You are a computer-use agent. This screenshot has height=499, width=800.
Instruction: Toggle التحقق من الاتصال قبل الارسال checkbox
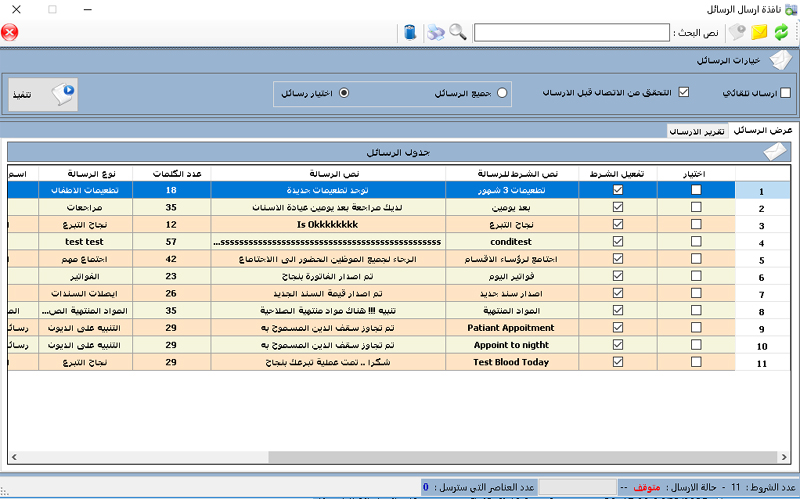[x=684, y=92]
